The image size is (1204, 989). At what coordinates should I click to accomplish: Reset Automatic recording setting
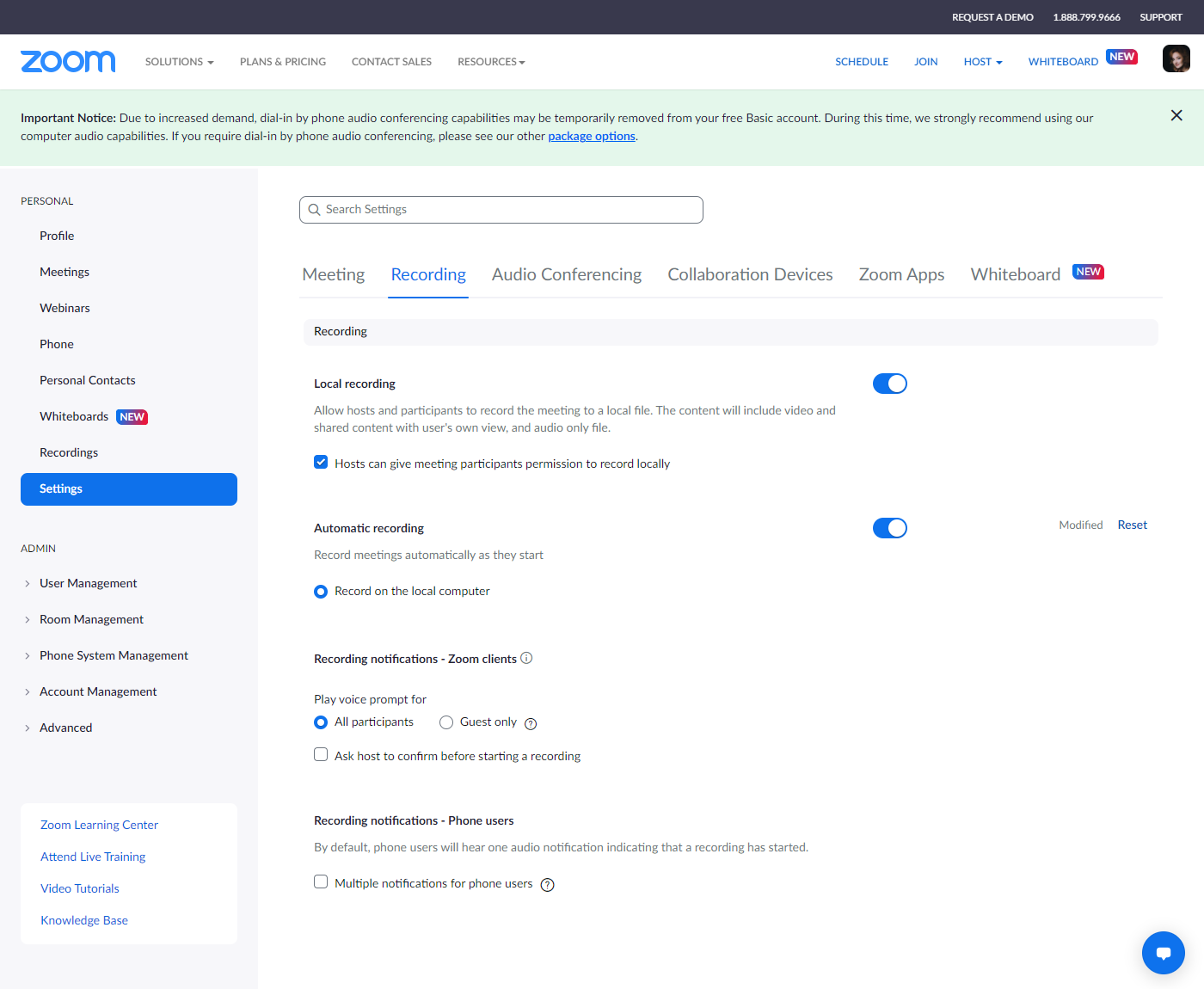(x=1132, y=525)
